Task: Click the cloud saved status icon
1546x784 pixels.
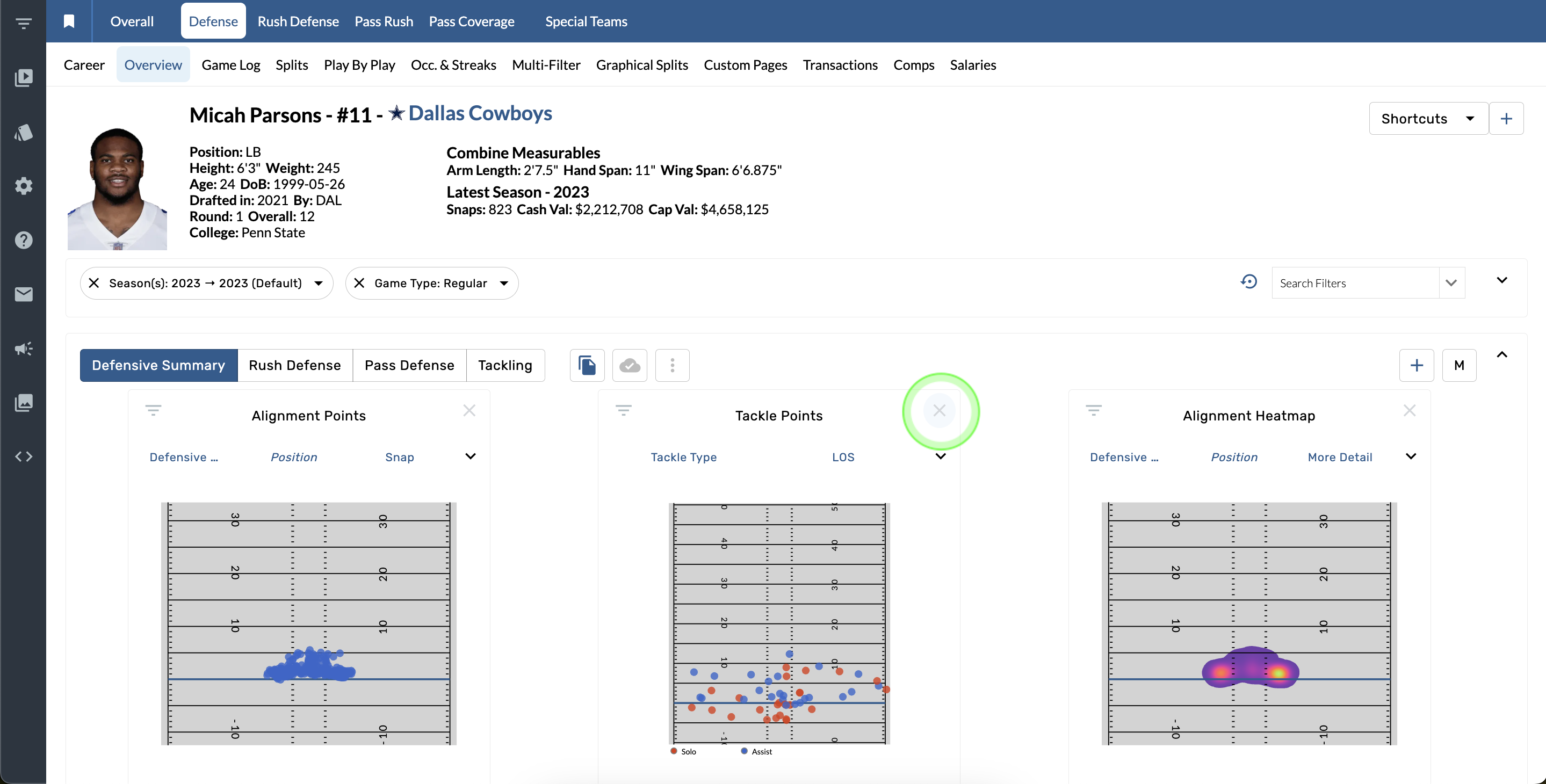Action: tap(629, 365)
